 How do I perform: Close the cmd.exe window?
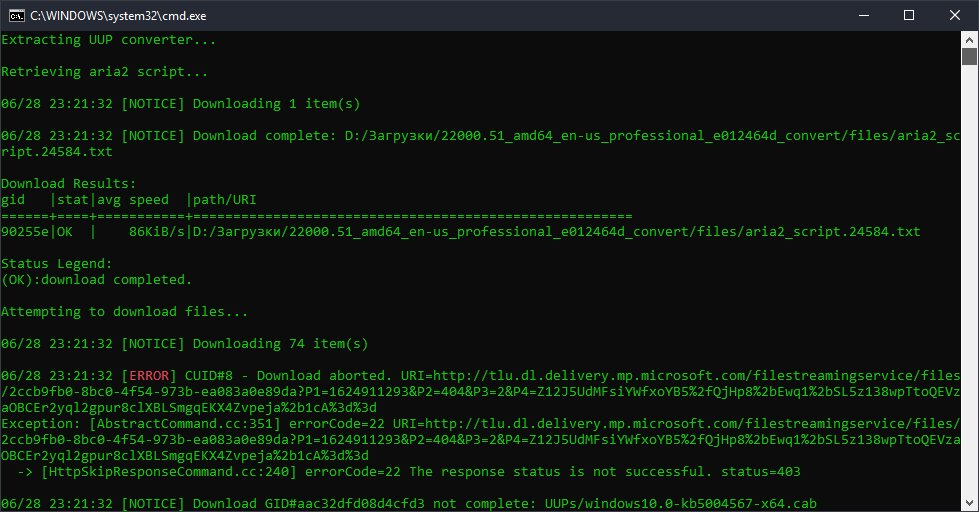955,16
